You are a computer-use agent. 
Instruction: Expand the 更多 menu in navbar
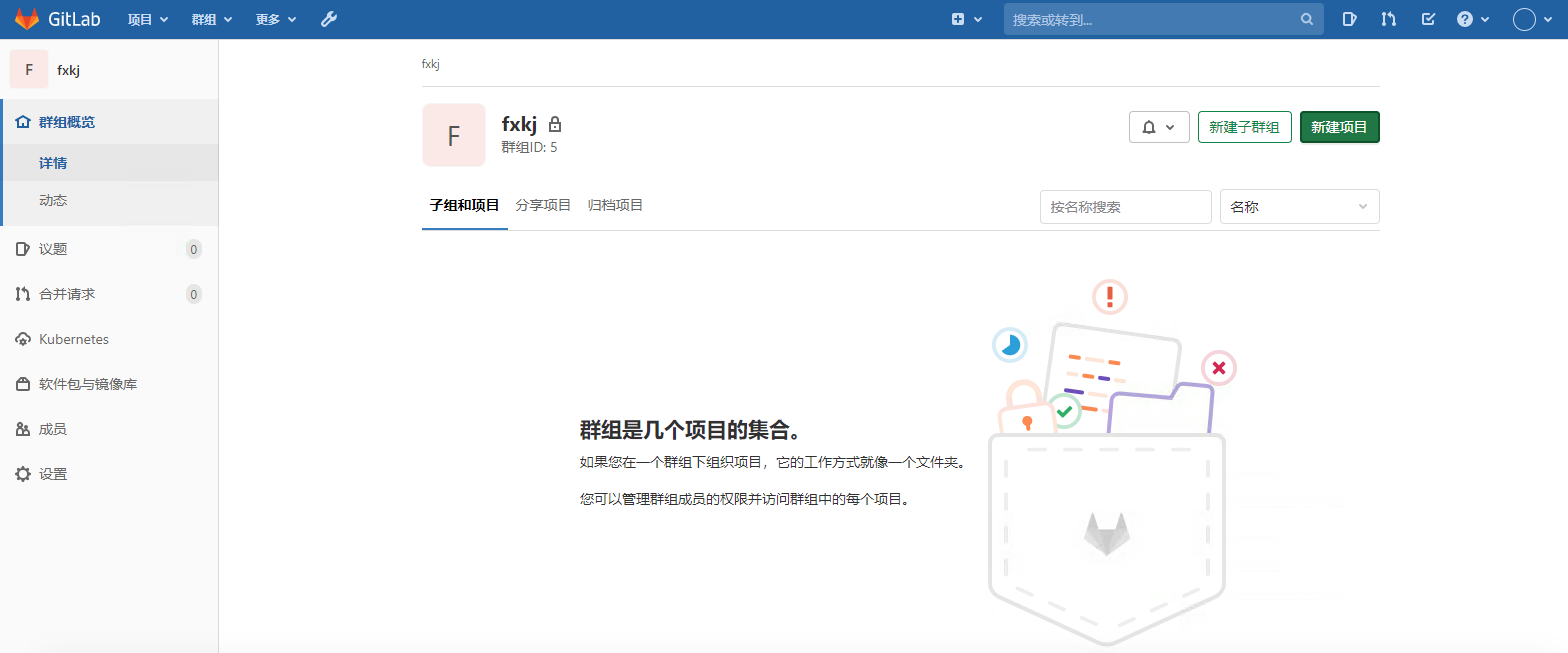(276, 19)
